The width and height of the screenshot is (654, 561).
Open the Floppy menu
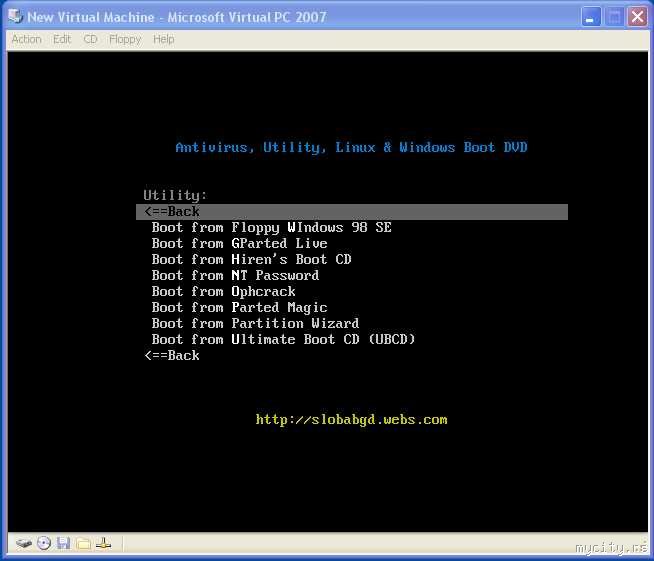point(125,40)
